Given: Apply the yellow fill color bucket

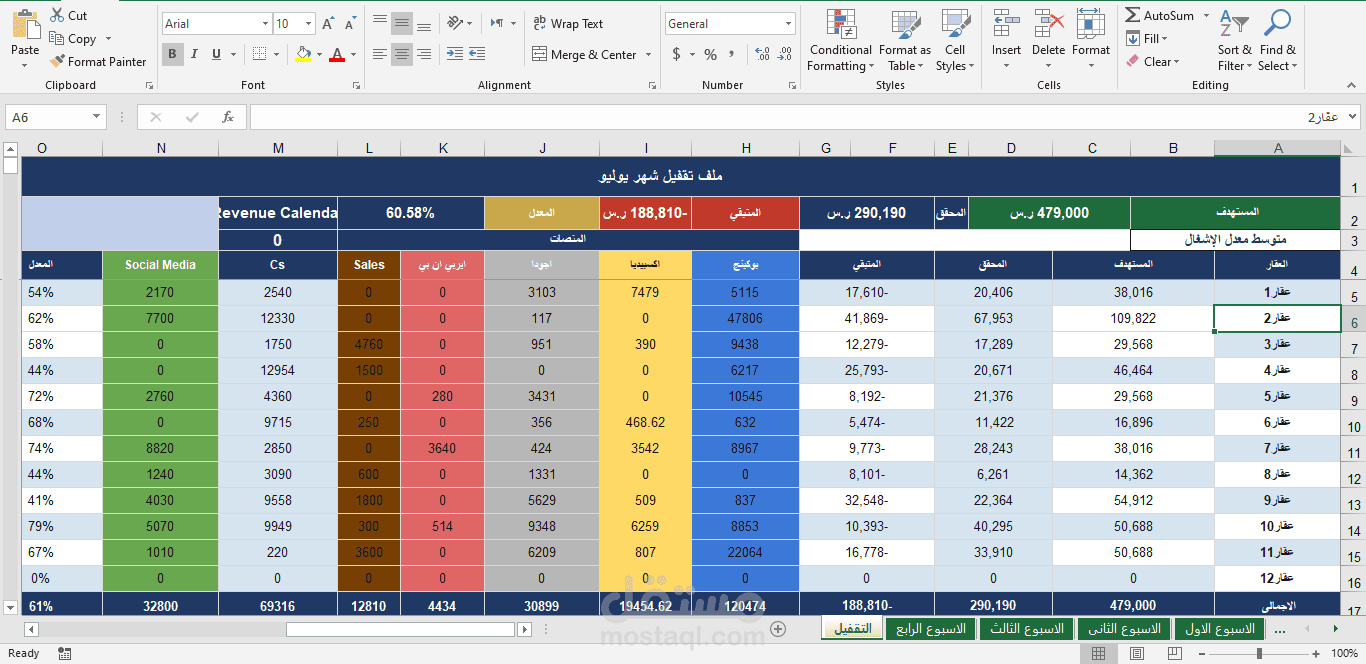Looking at the screenshot, I should click(x=303, y=54).
